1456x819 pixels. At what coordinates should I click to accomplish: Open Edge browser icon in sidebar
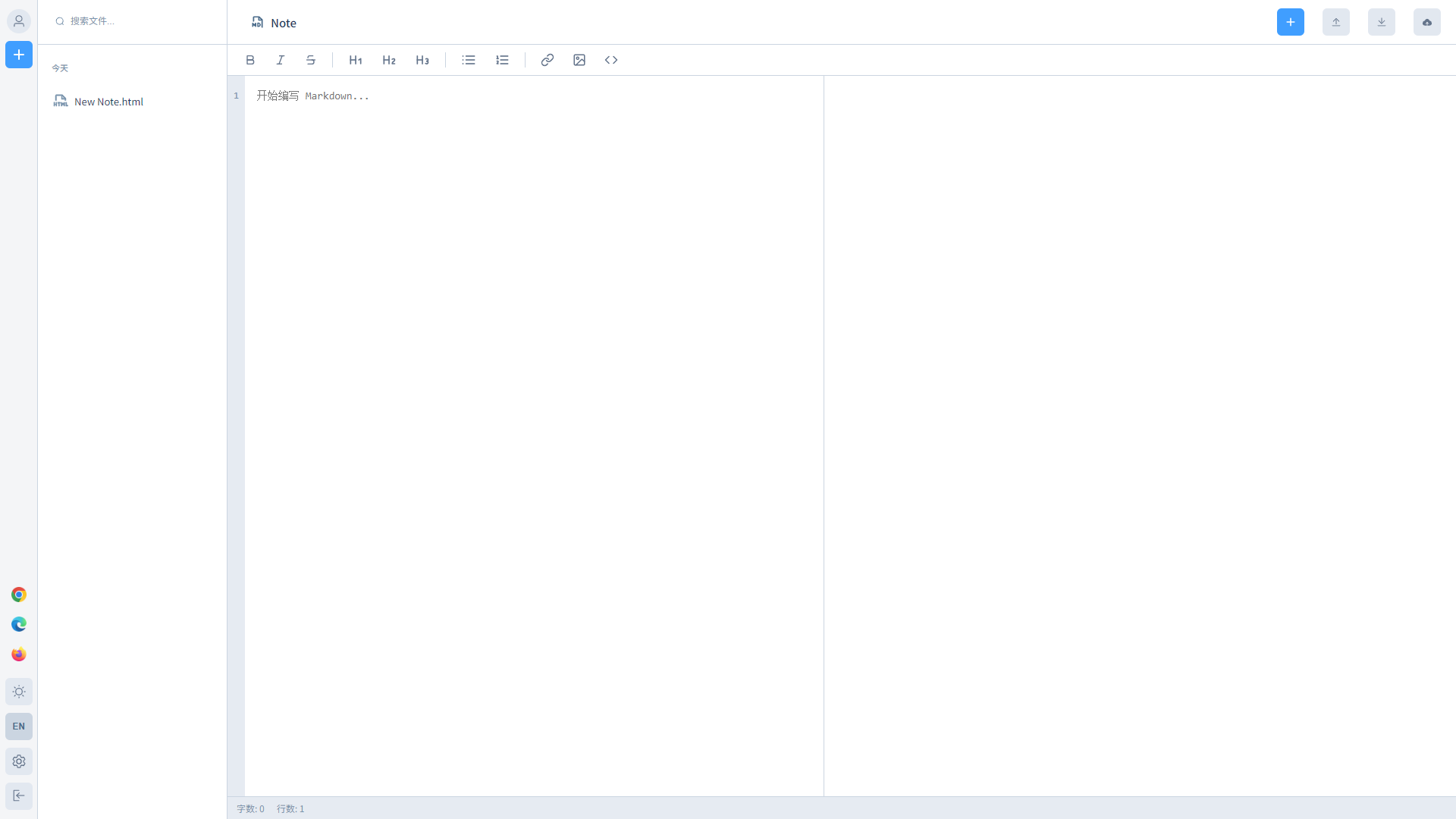[x=19, y=624]
